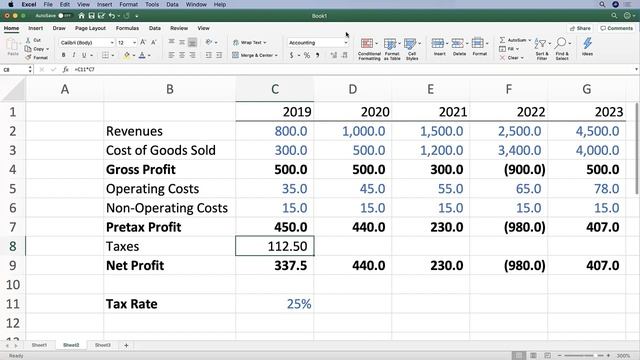Image resolution: width=640 pixels, height=360 pixels.
Task: Open the Tools menu in the macOS menu bar
Action: 152,4
